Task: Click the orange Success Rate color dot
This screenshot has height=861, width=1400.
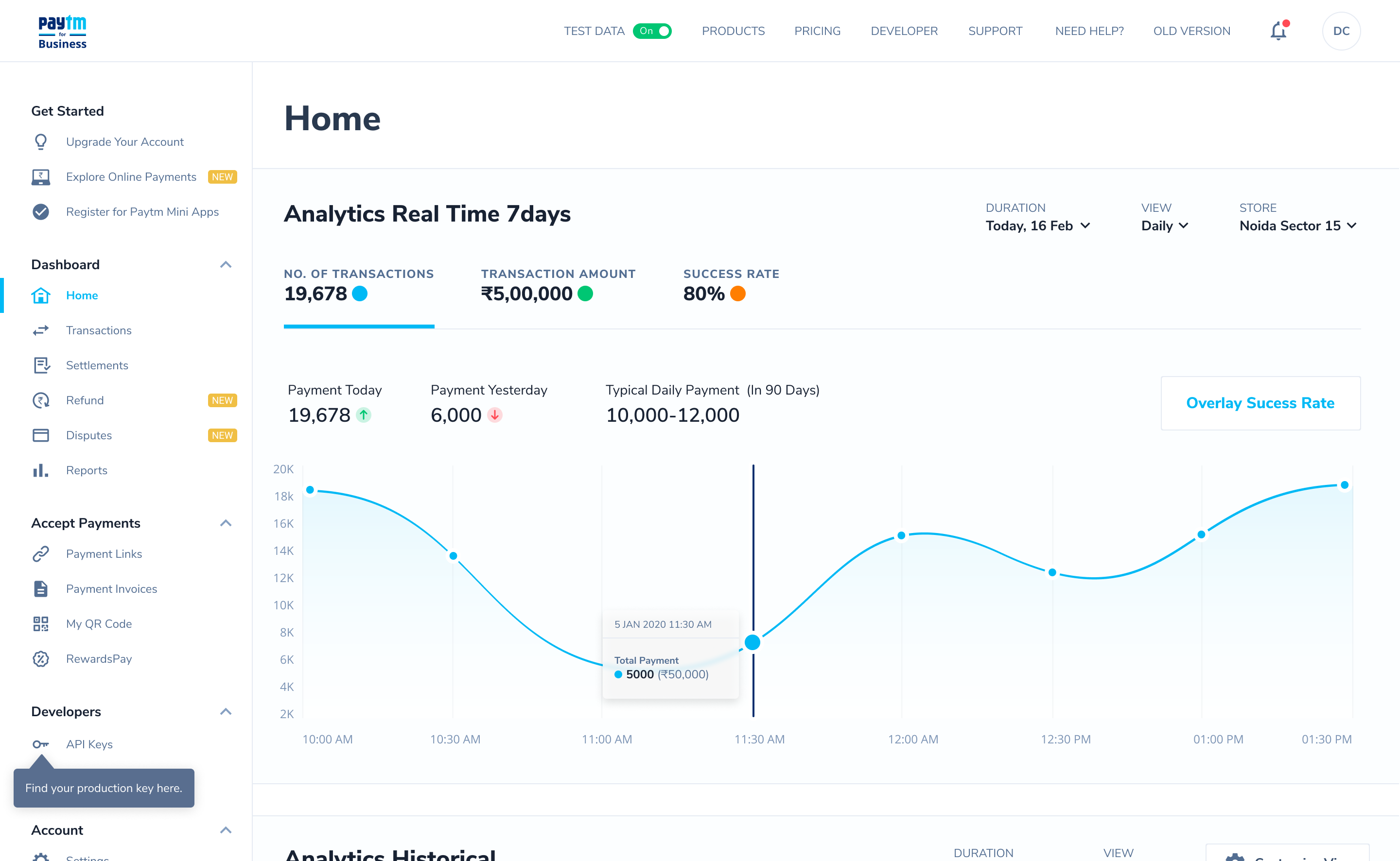Action: pyautogui.click(x=737, y=294)
